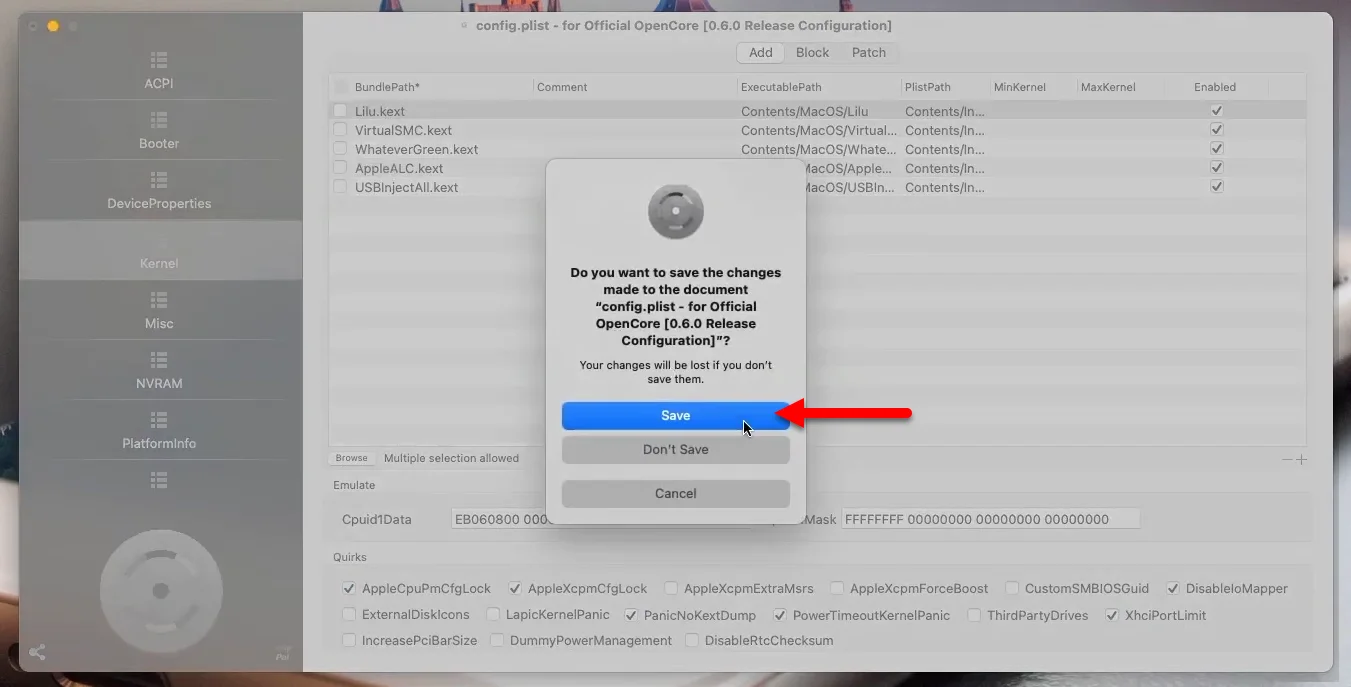This screenshot has width=1351, height=687.
Task: Open PlatformInfo in the sidebar
Action: click(159, 430)
